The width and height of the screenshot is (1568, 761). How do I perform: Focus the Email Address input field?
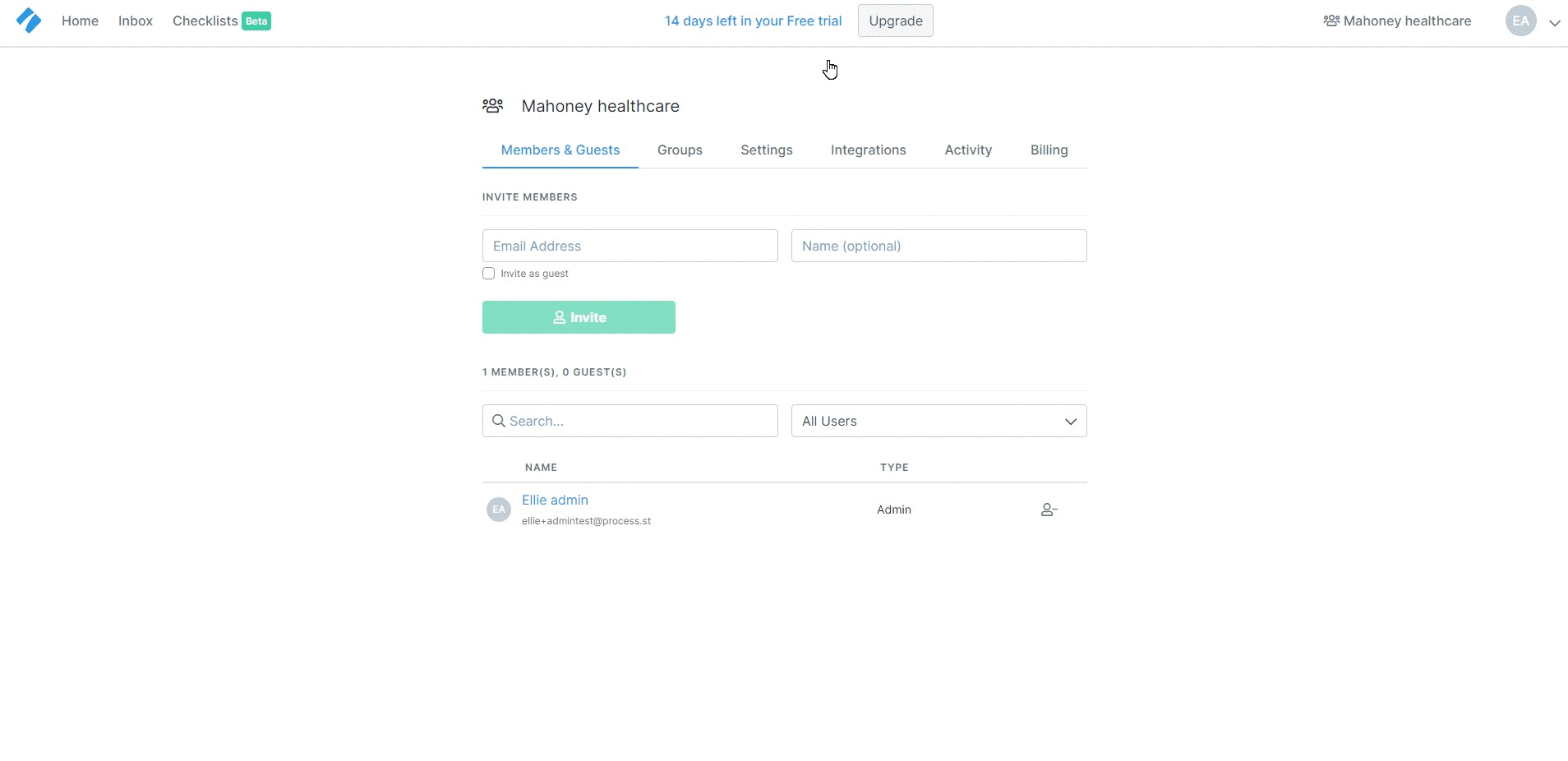click(630, 246)
